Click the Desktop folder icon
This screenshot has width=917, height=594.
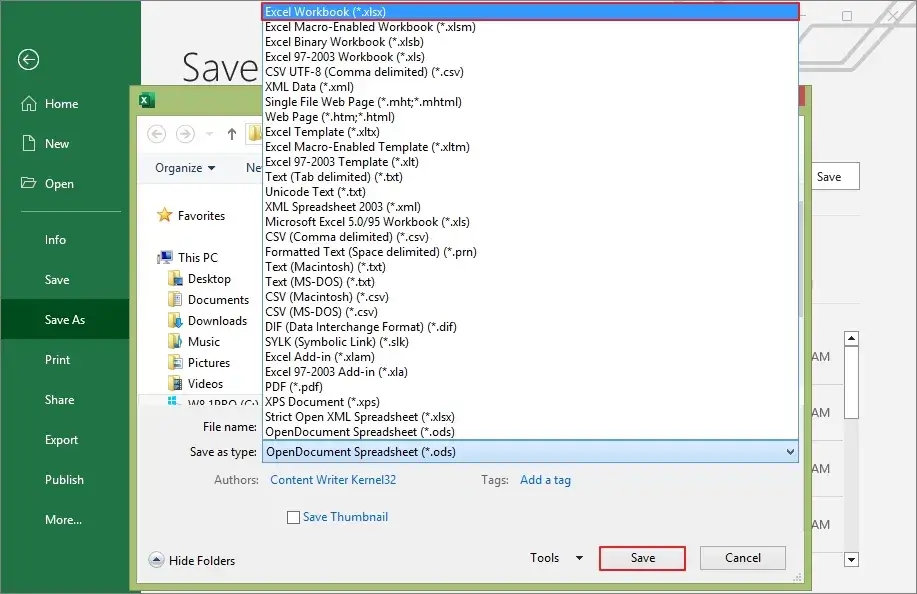pos(175,278)
